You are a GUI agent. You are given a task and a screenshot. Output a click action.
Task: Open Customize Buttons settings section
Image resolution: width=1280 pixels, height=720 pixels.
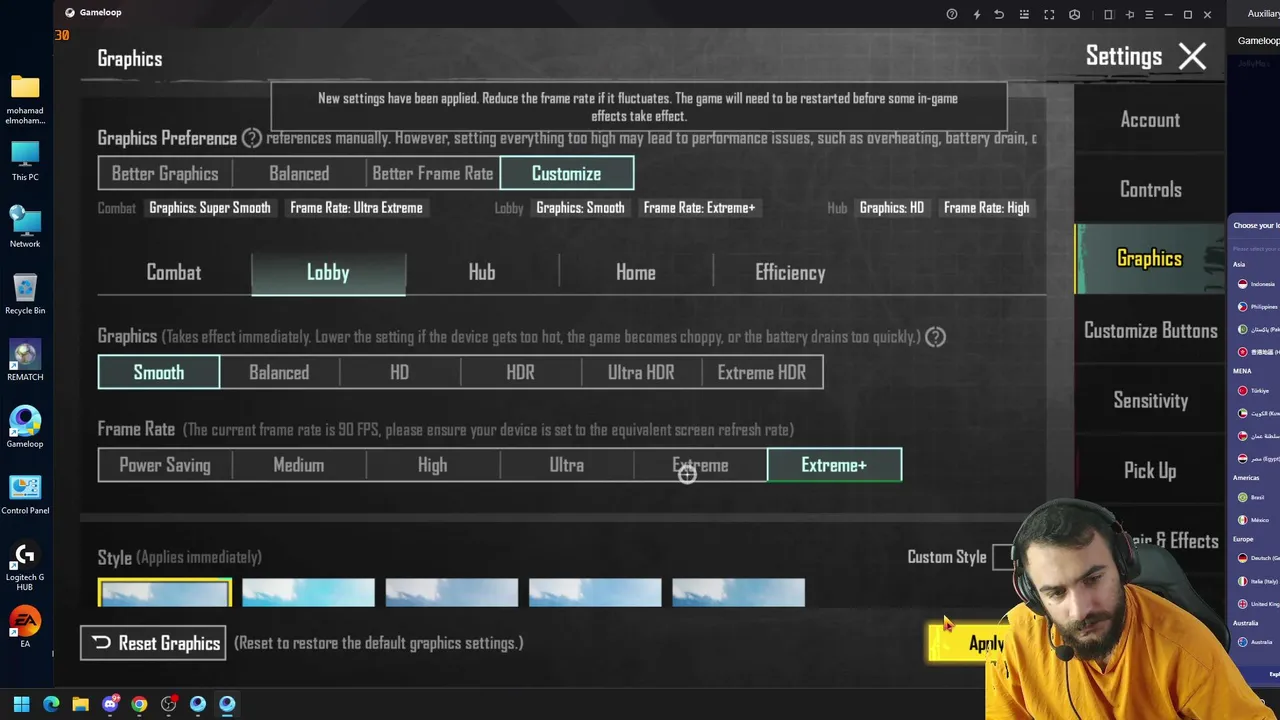click(x=1150, y=331)
